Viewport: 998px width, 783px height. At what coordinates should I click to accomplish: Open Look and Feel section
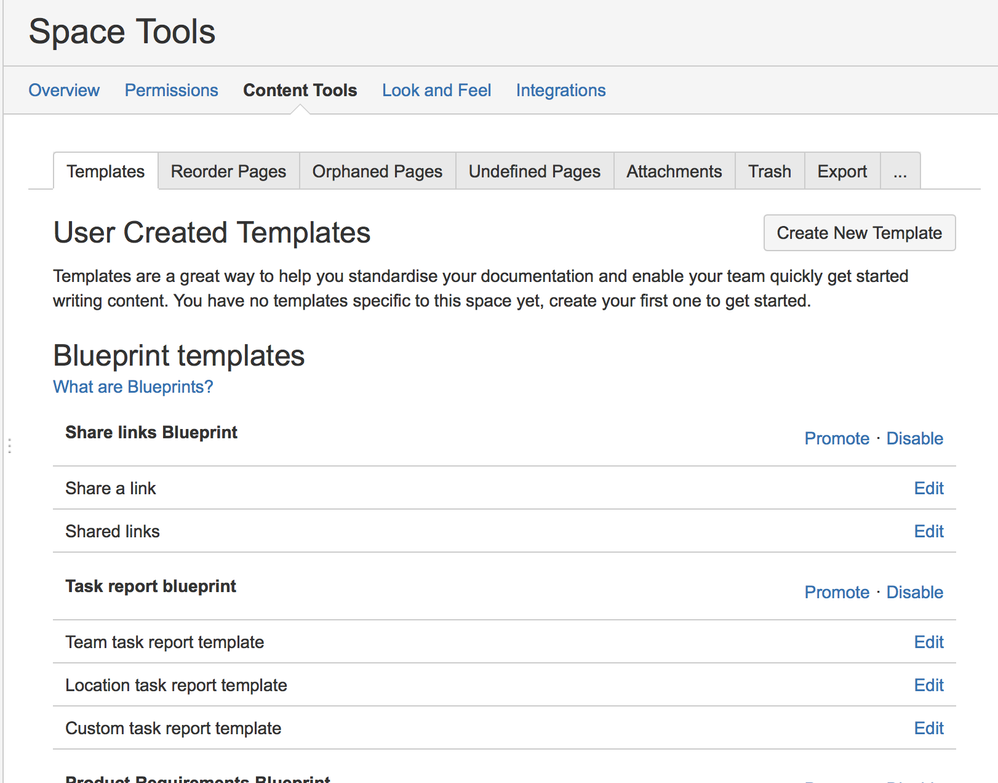click(436, 90)
